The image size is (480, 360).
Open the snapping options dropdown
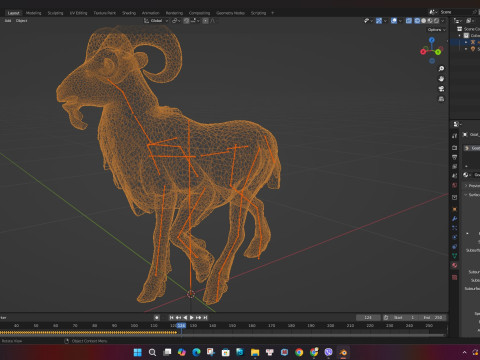pyautogui.click(x=195, y=21)
